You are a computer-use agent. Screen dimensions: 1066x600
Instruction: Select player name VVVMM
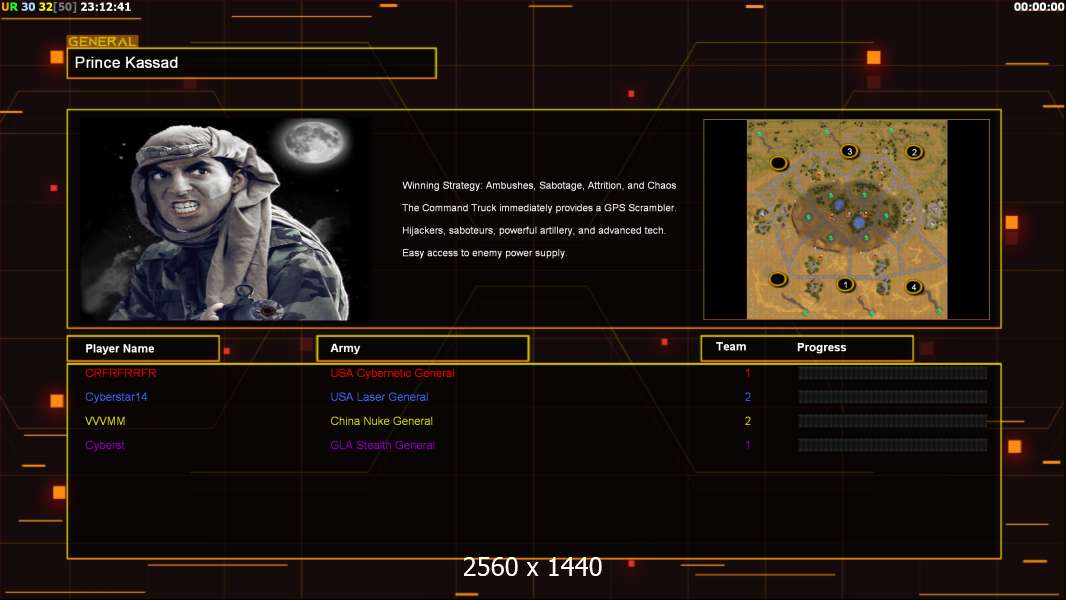(x=105, y=421)
